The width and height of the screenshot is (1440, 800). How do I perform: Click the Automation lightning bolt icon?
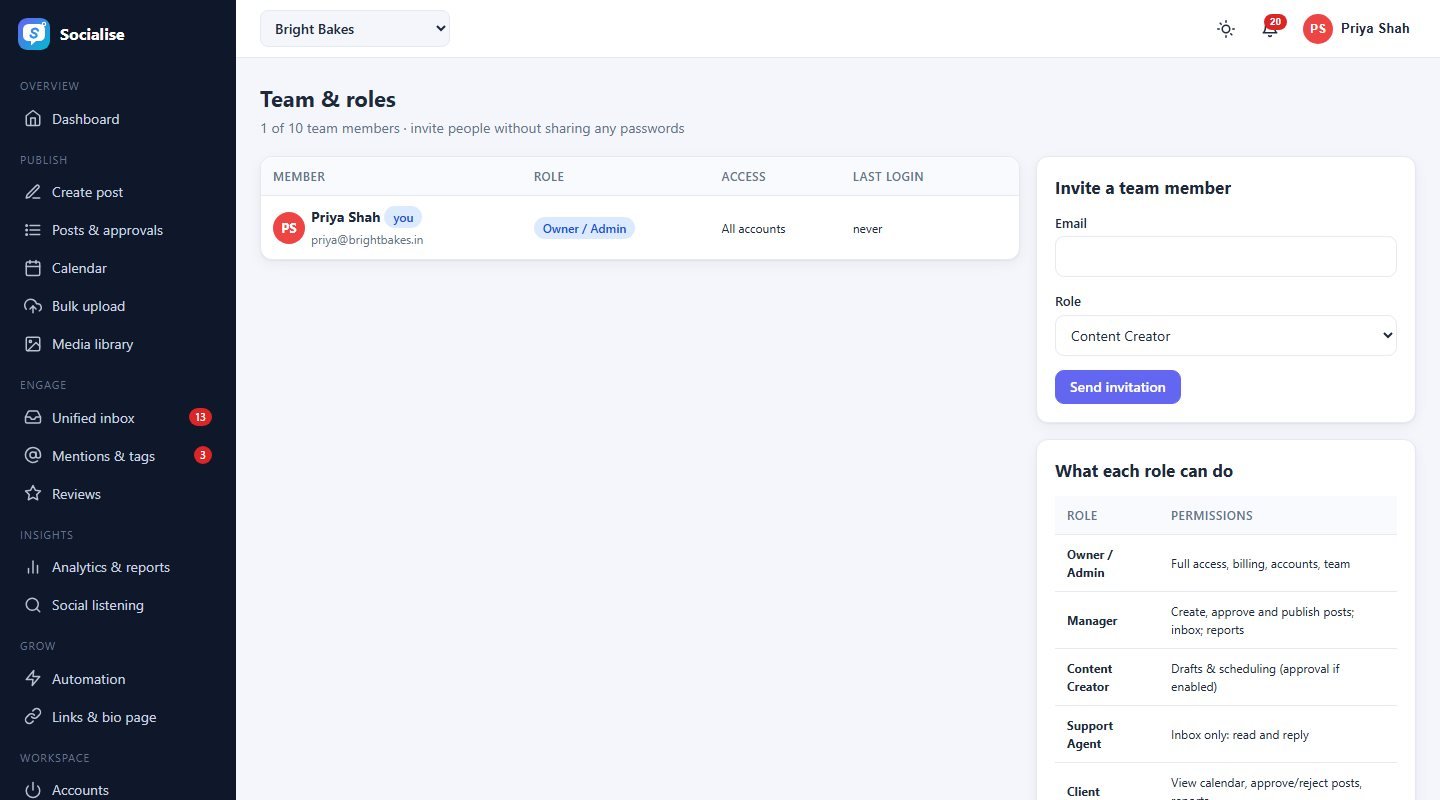(x=33, y=679)
